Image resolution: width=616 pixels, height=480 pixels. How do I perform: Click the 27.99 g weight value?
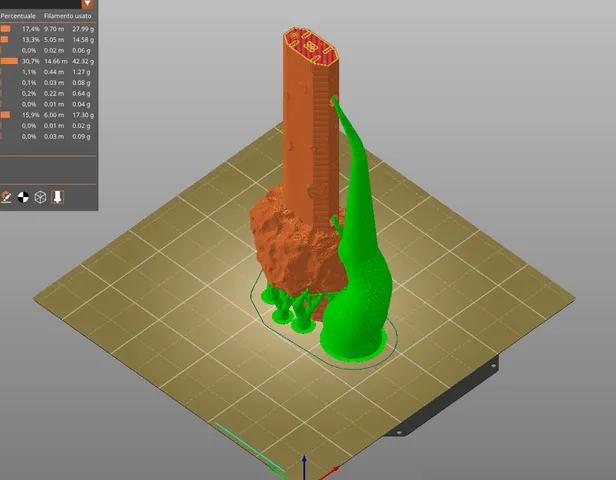coord(83,29)
